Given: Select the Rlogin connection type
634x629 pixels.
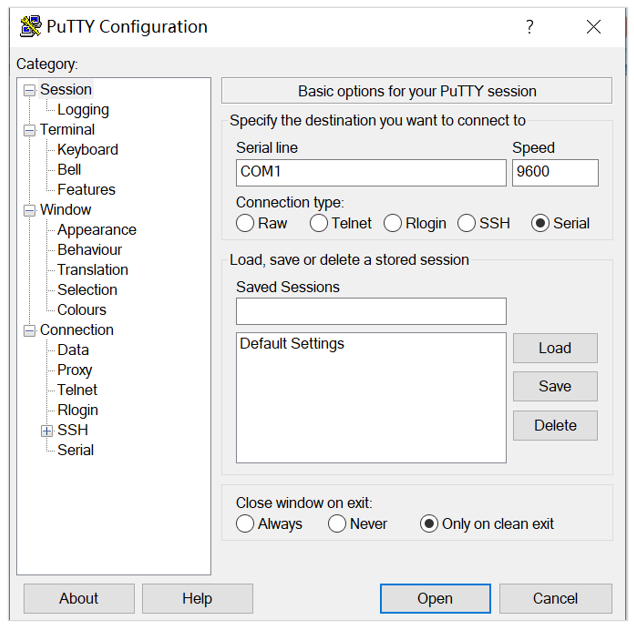Looking at the screenshot, I should coord(393,223).
